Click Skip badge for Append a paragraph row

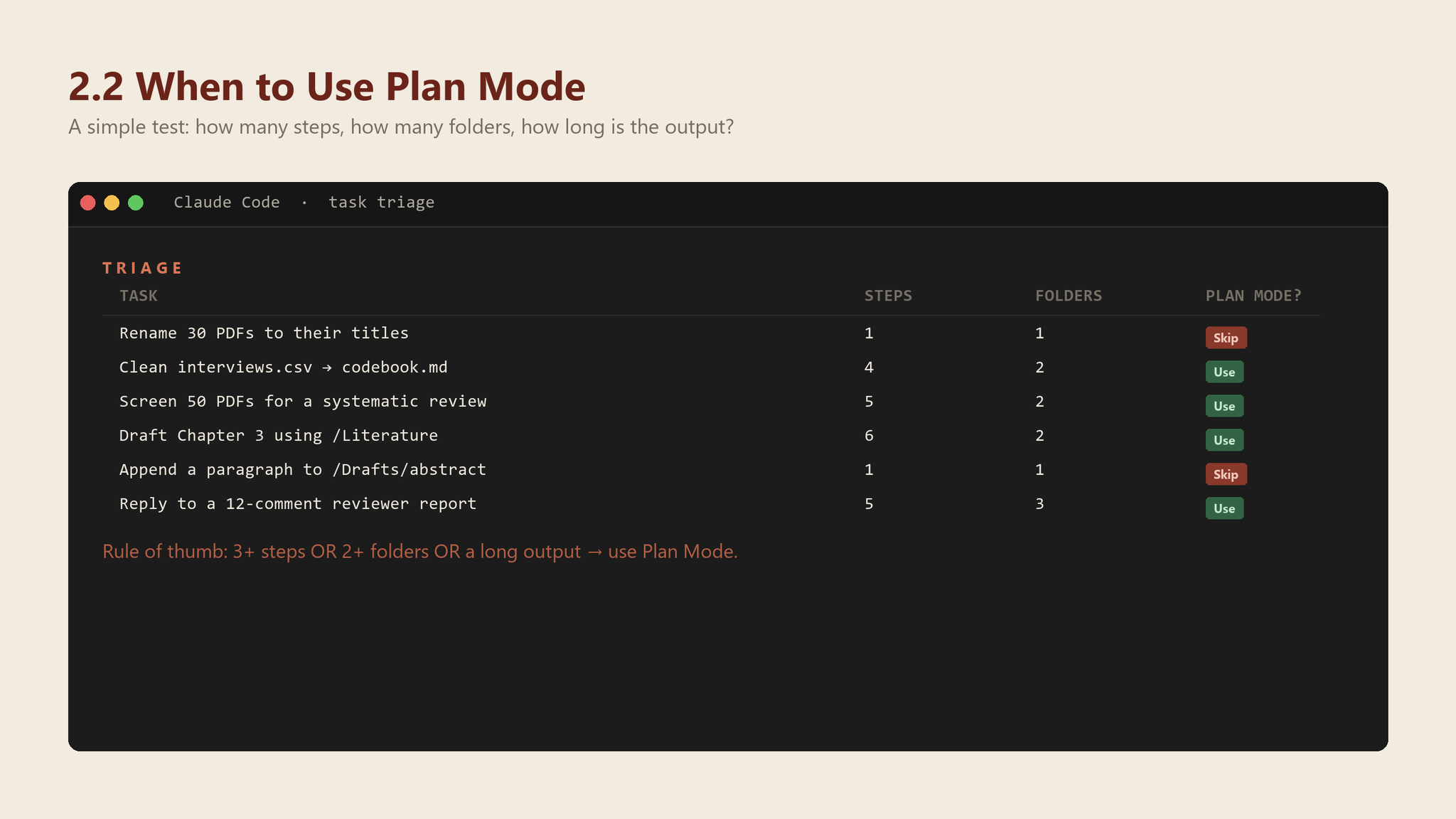point(1226,474)
